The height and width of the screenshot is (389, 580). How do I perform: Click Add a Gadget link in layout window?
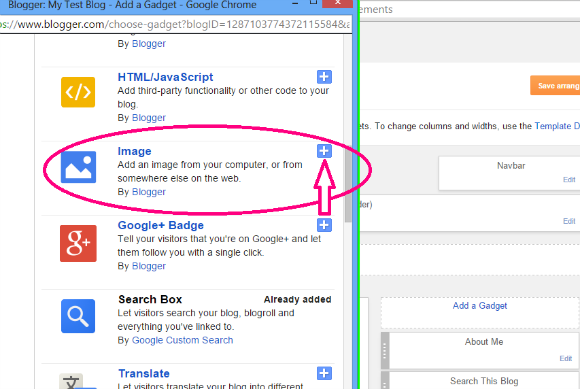[x=480, y=306]
